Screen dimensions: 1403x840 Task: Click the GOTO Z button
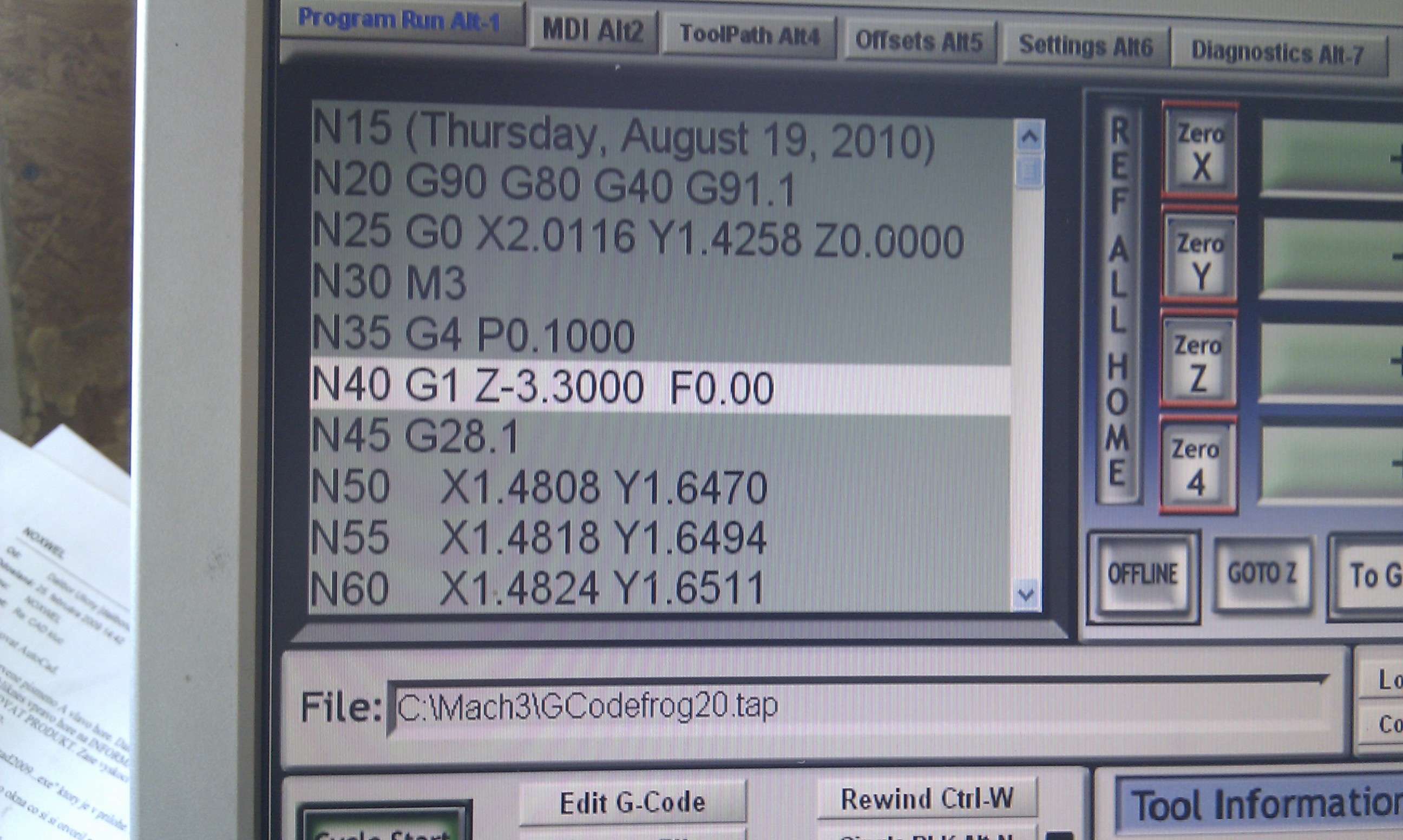pyautogui.click(x=1262, y=573)
